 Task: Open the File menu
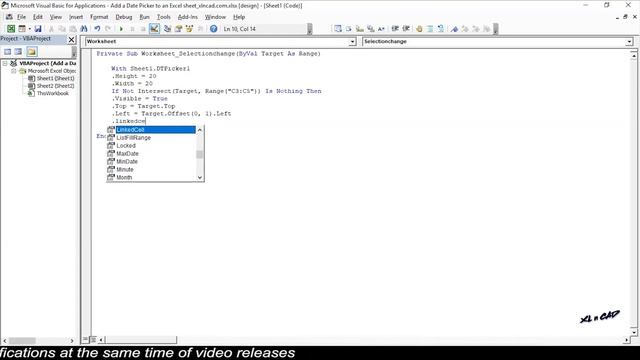[21, 17]
